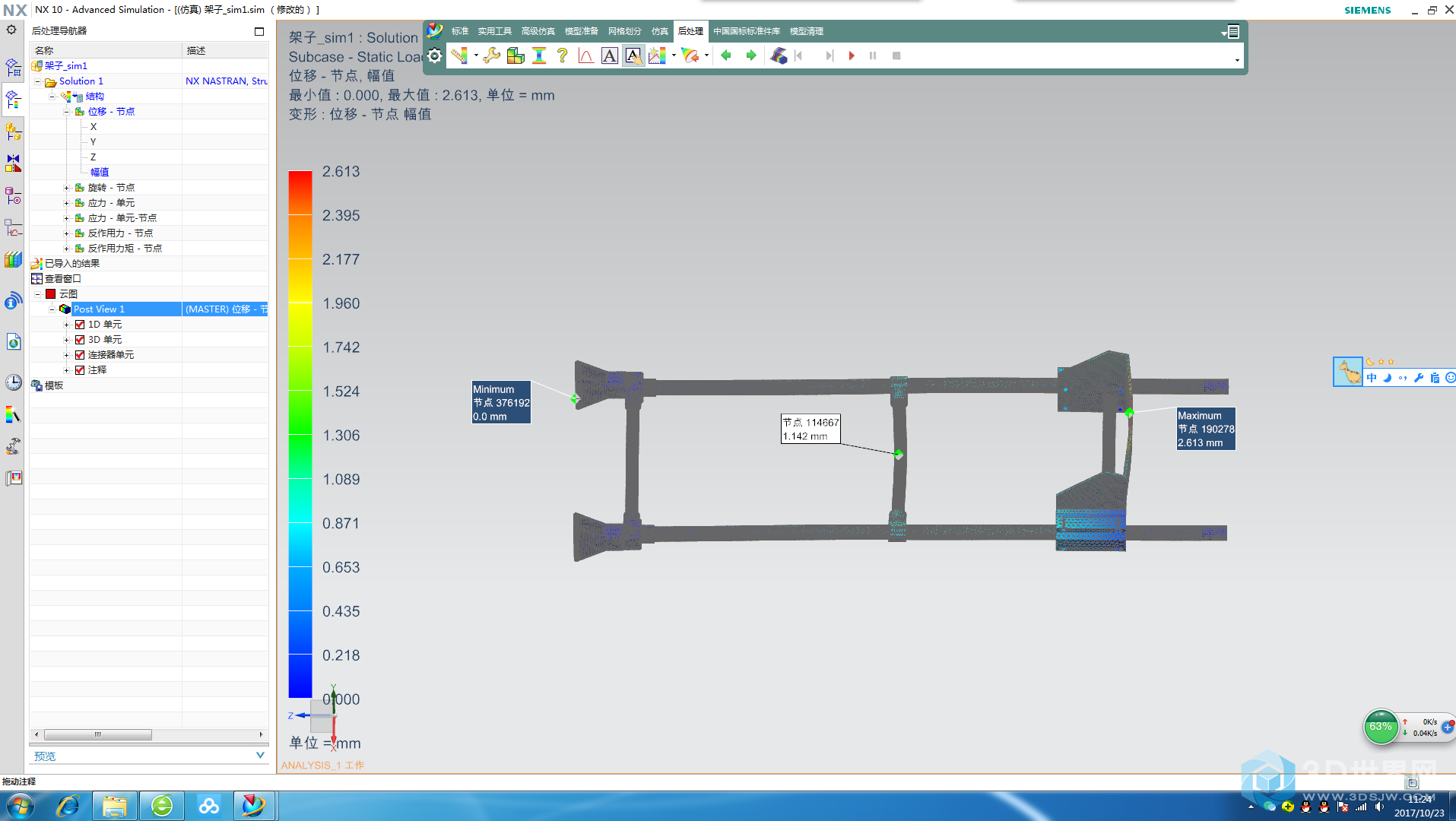Expand the 应力 - 单元-节点 node
Screen dimensions: 1456x821
pyautogui.click(x=66, y=218)
